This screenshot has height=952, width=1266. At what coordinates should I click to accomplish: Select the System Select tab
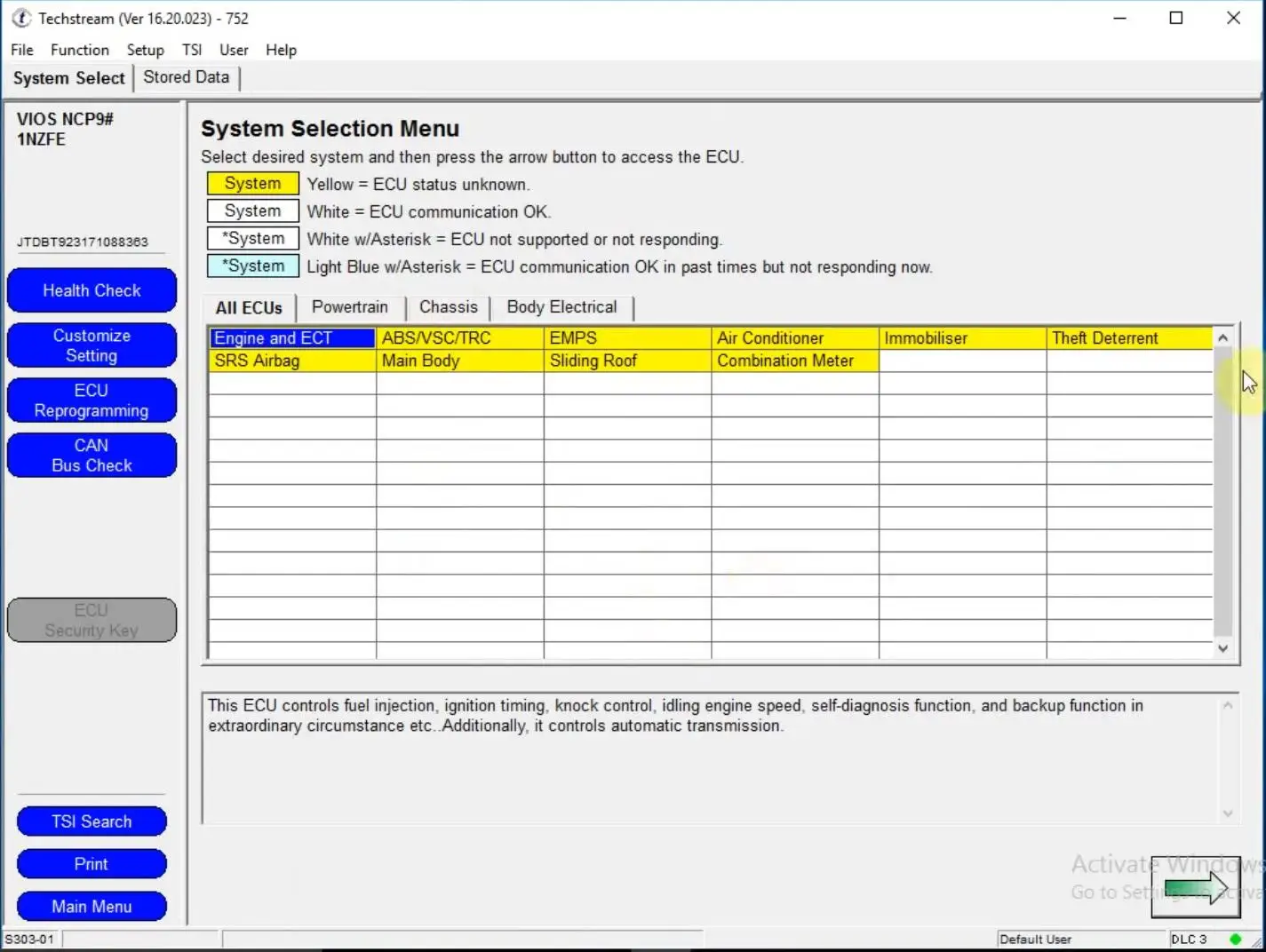[x=68, y=78]
